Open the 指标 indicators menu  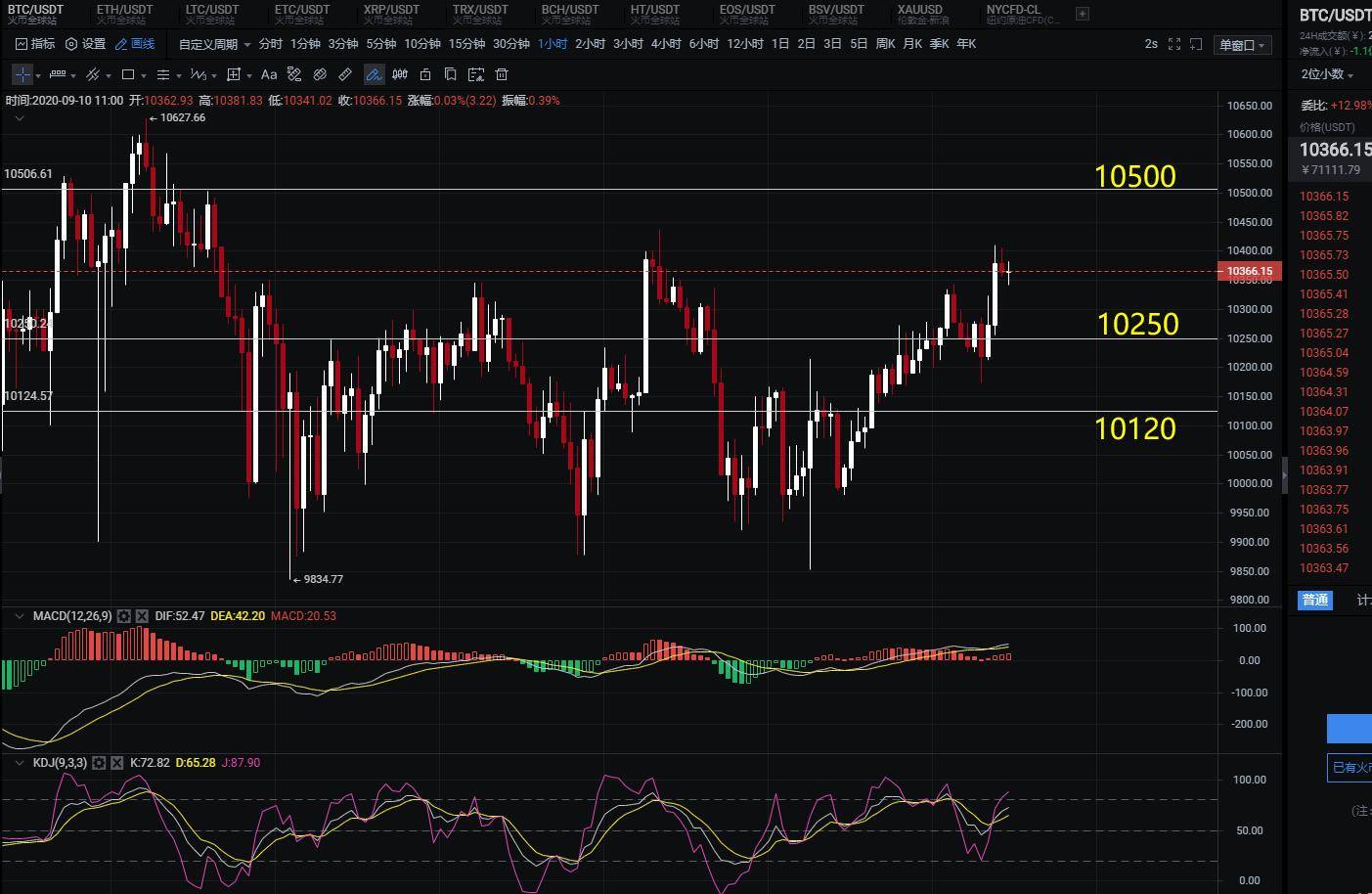tap(35, 44)
